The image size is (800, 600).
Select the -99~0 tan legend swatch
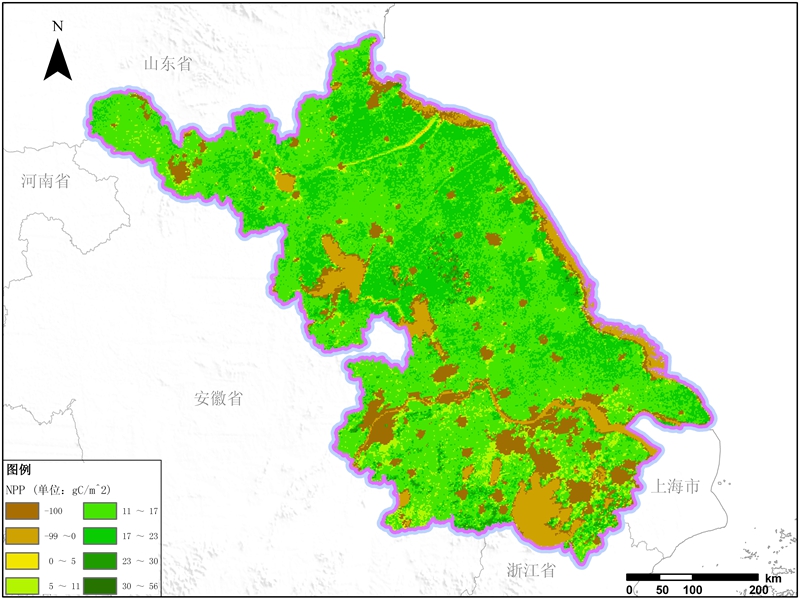coord(22,536)
